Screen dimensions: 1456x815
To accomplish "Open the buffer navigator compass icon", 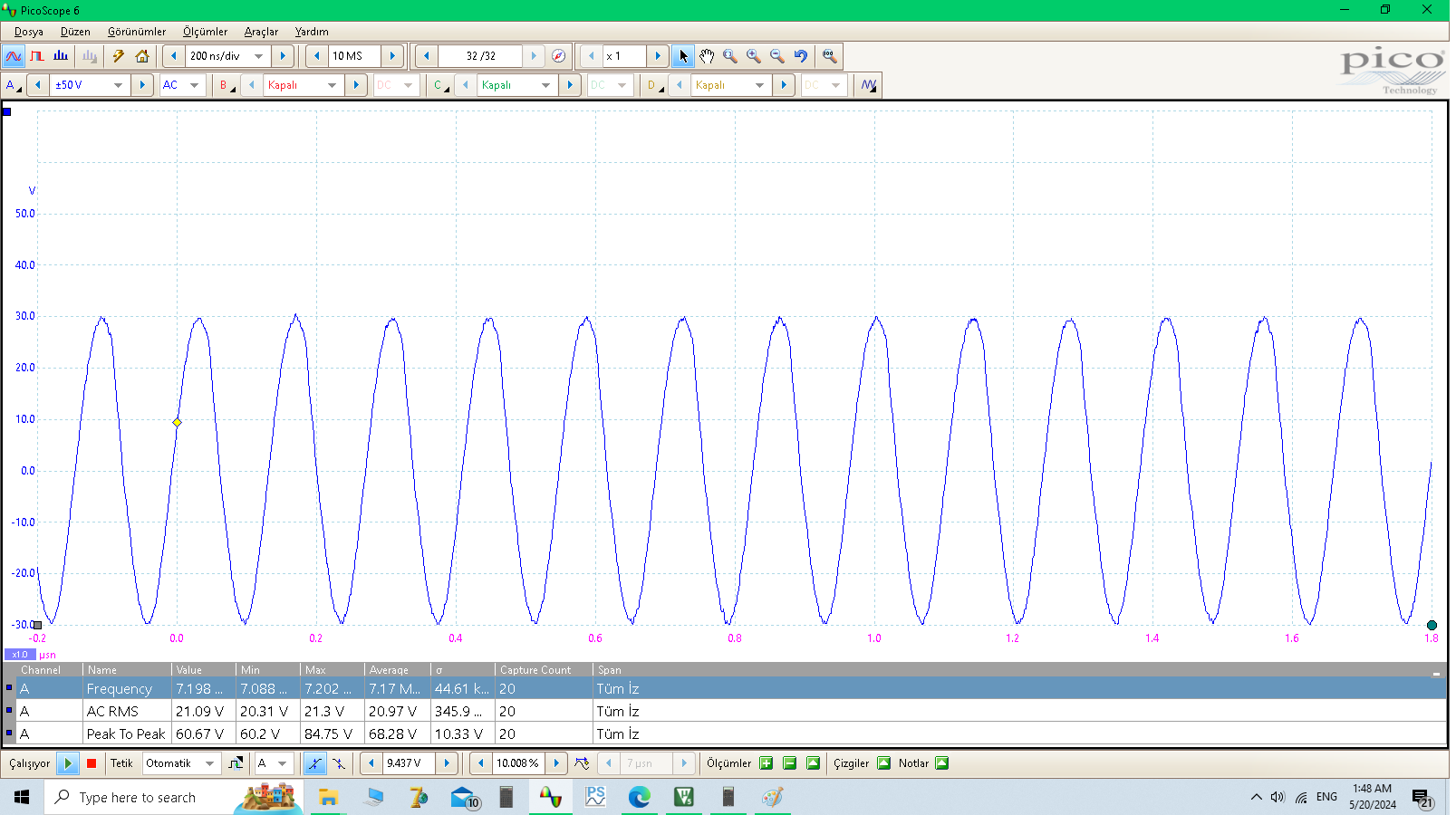I will (559, 56).
